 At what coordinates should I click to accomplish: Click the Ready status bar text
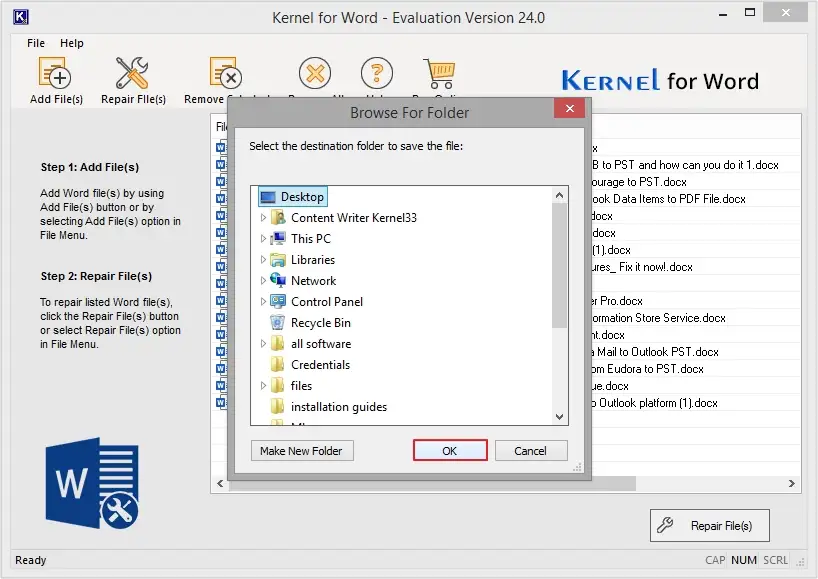(x=31, y=560)
